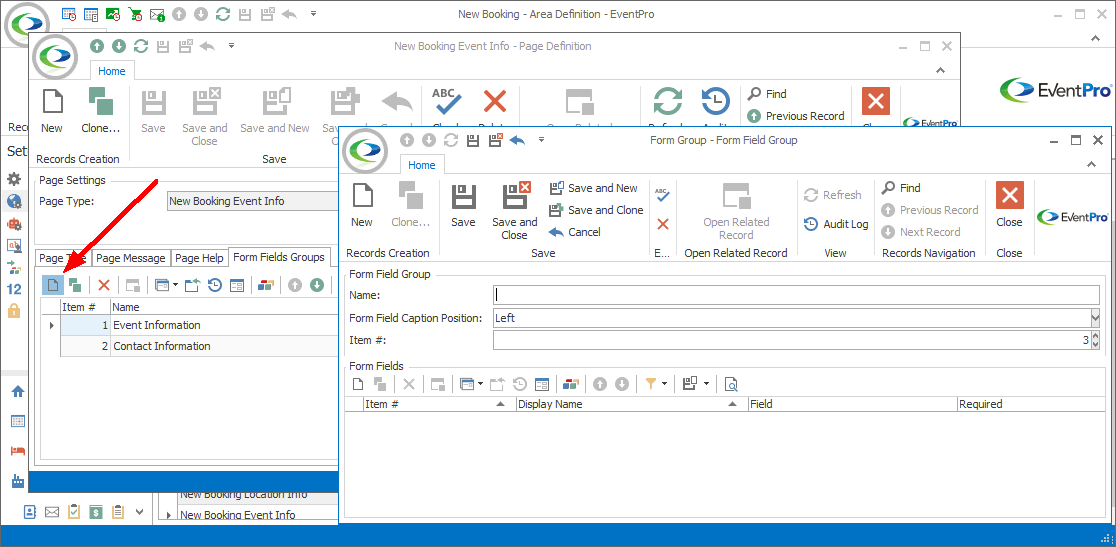Click undo arrow in Form Group quick access toolbar

click(517, 140)
